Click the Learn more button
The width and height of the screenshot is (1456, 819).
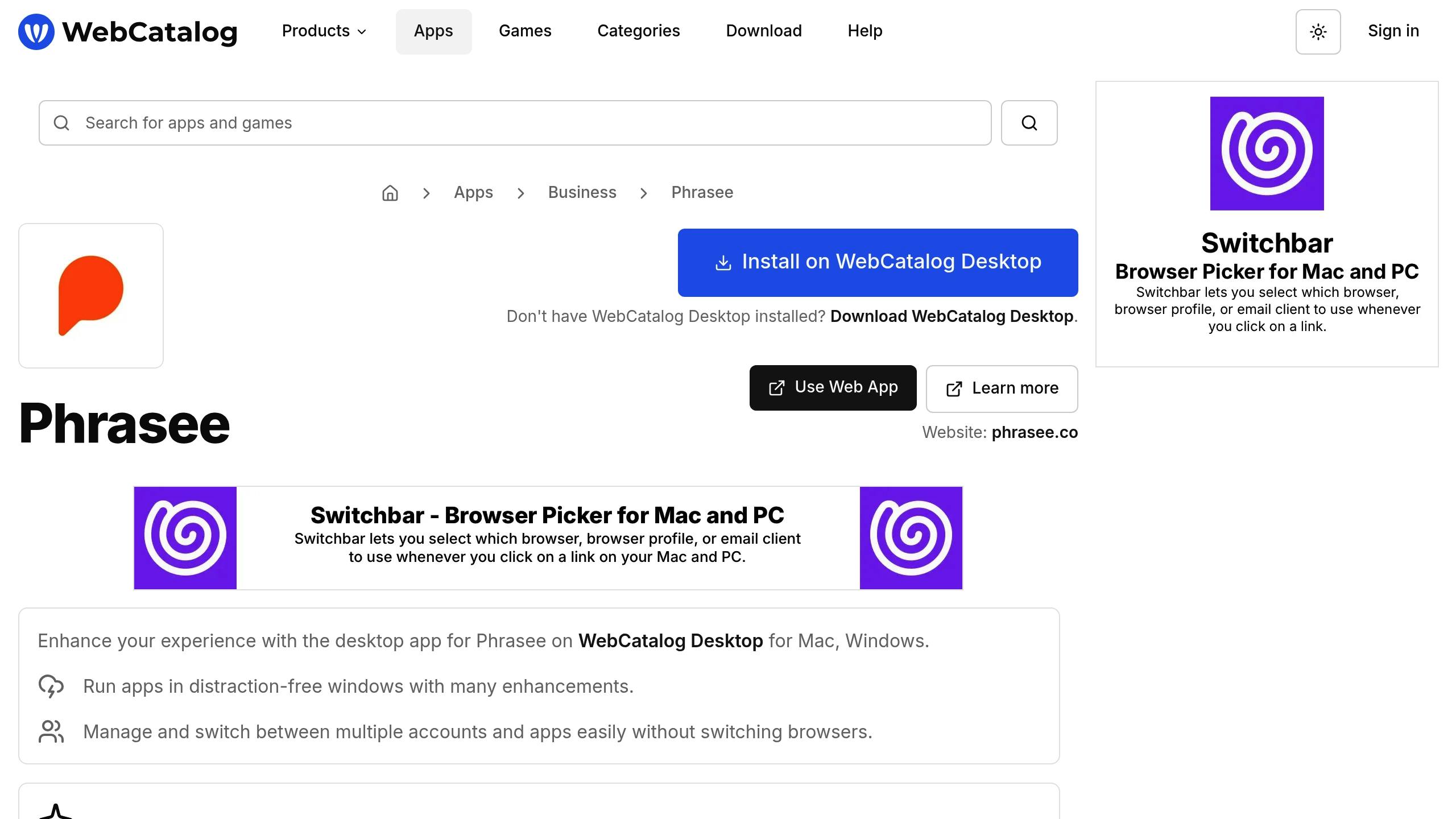[1002, 389]
